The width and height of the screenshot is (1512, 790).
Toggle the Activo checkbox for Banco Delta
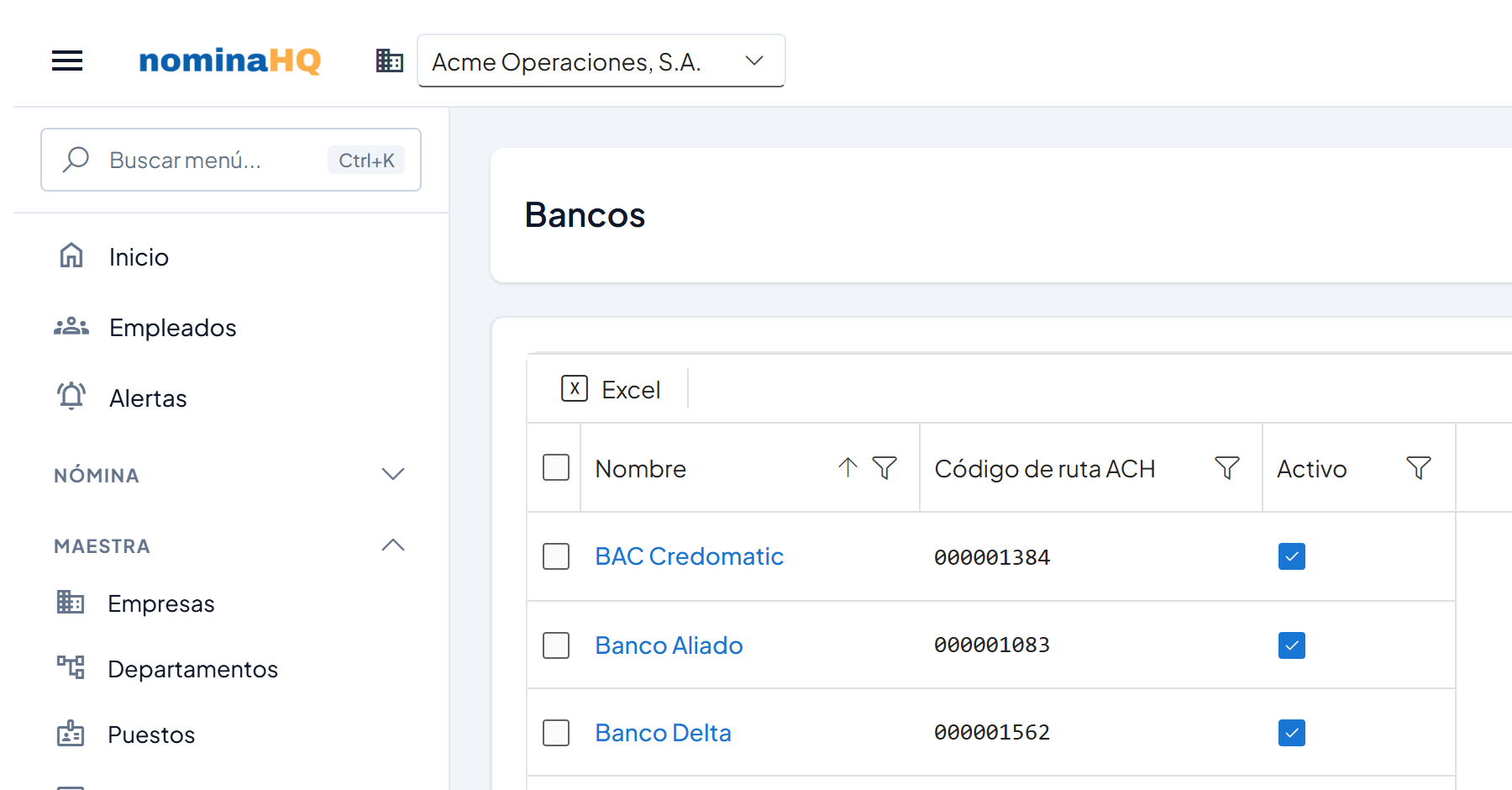tap(1292, 733)
